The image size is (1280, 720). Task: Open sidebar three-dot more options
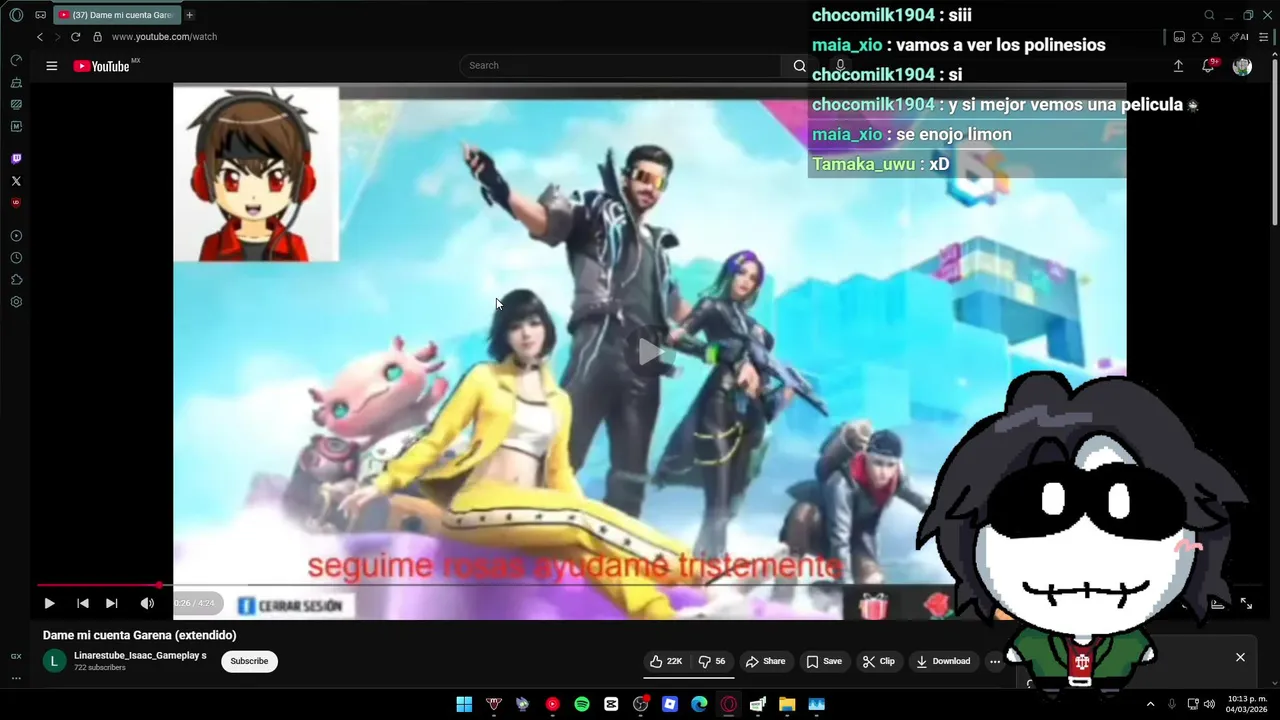(x=16, y=678)
